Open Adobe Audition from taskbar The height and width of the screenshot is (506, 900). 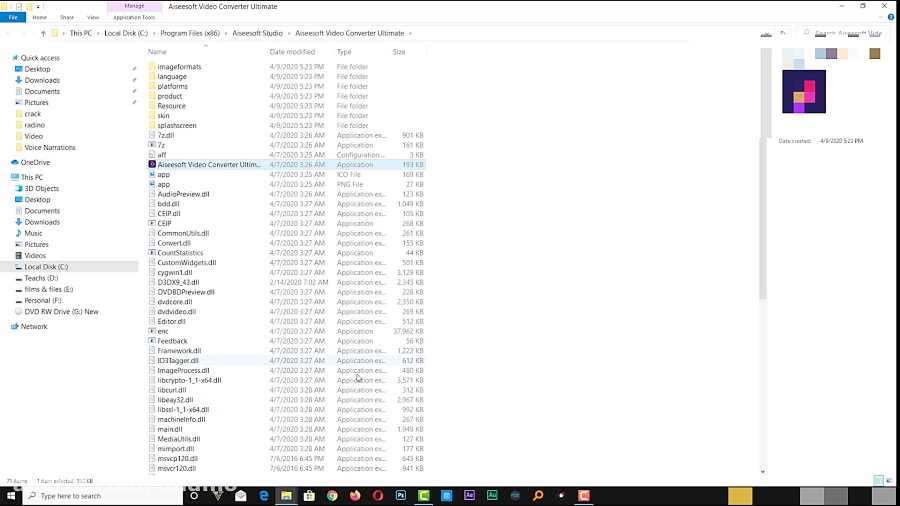492,496
